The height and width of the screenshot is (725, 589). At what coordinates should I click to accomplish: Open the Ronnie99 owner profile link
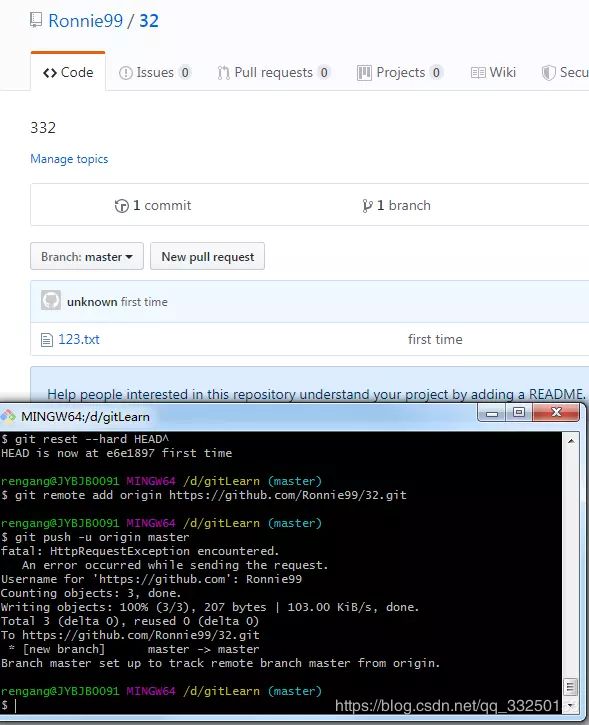pyautogui.click(x=86, y=21)
